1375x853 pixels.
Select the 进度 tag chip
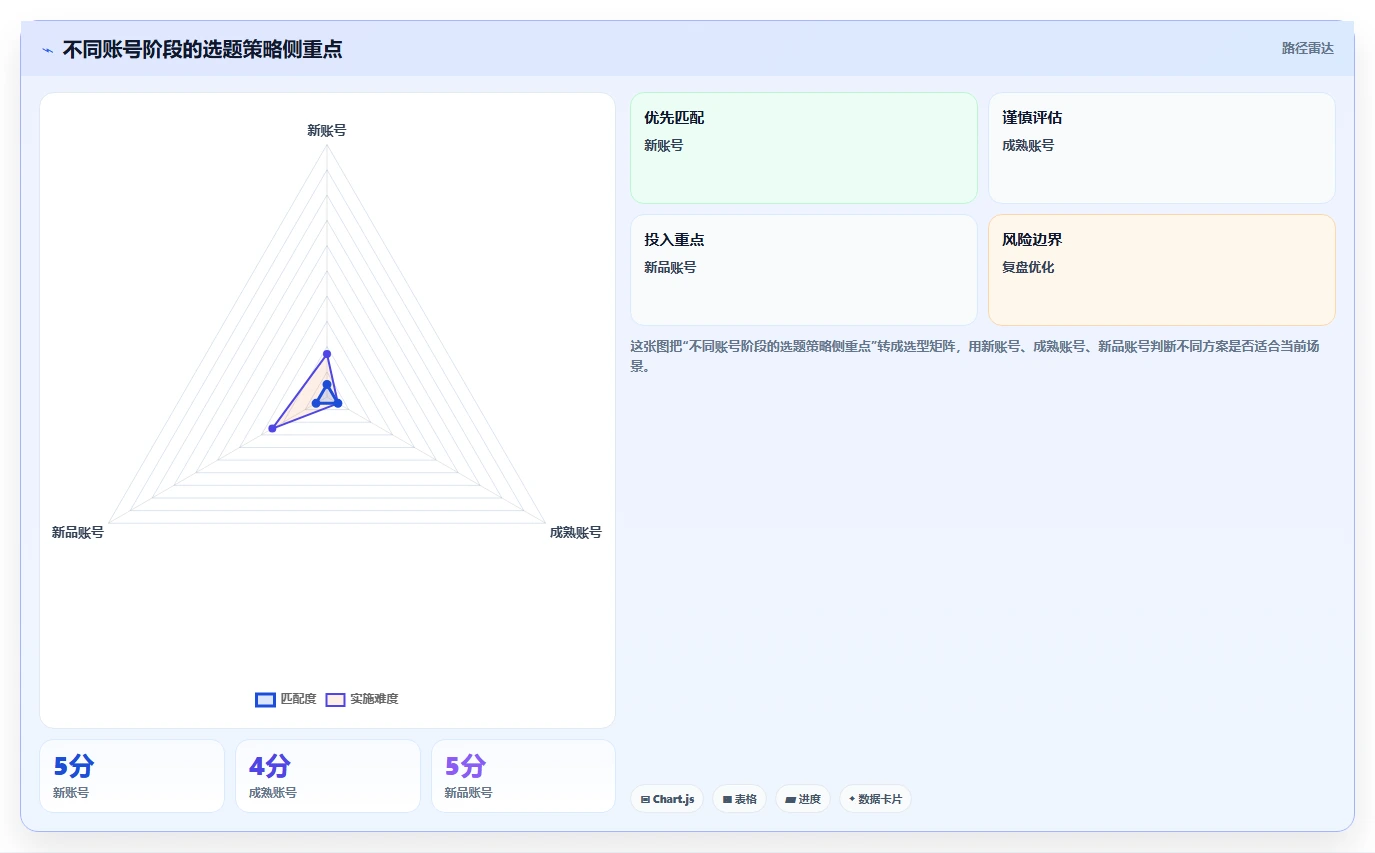pyautogui.click(x=803, y=799)
